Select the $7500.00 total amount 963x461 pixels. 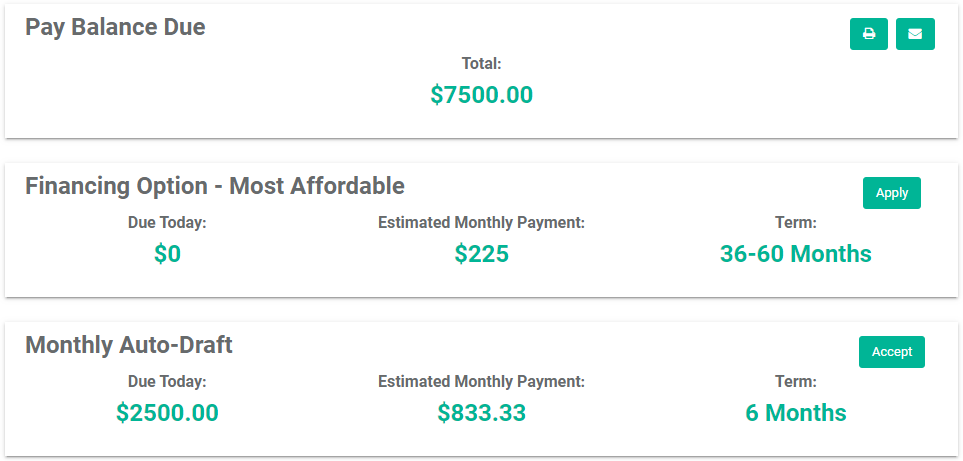coord(482,95)
